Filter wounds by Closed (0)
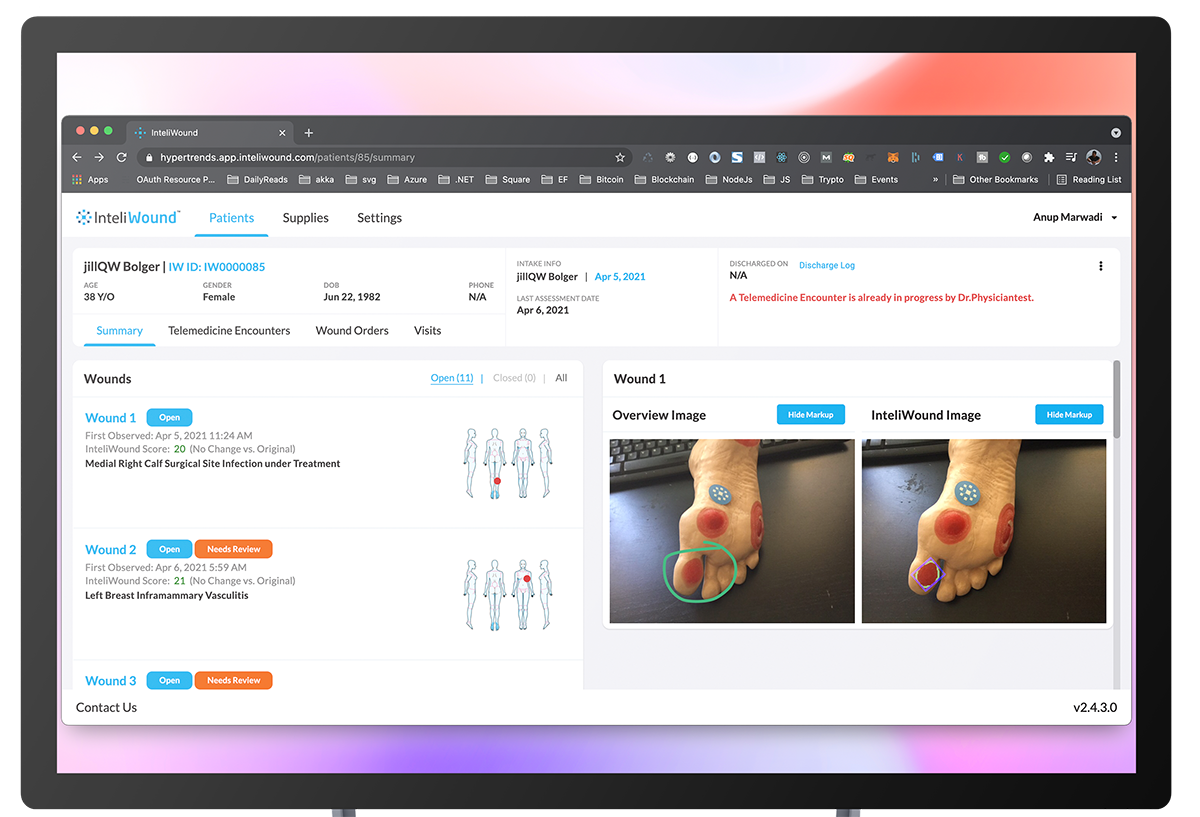The image size is (1200, 817). pyautogui.click(x=514, y=378)
